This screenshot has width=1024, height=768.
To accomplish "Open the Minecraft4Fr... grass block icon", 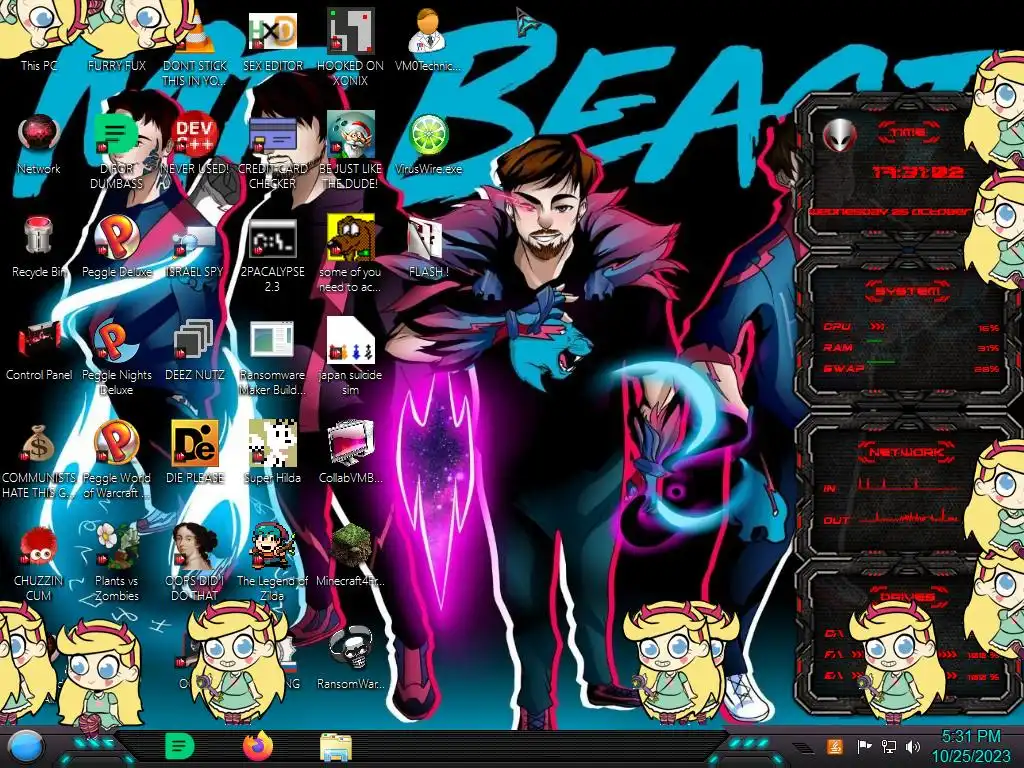I will tap(350, 555).
